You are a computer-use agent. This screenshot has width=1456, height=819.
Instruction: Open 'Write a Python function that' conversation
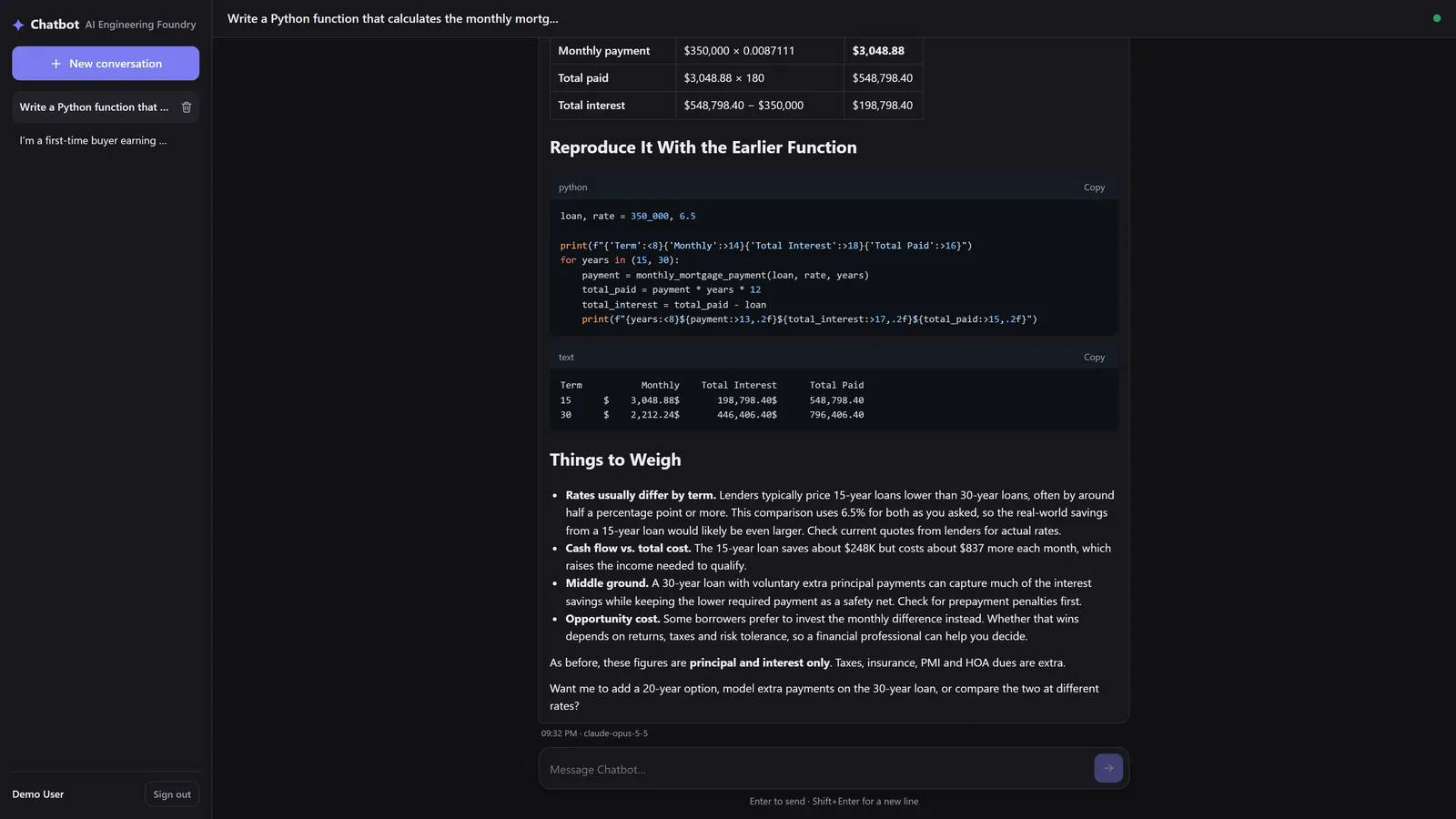94,107
